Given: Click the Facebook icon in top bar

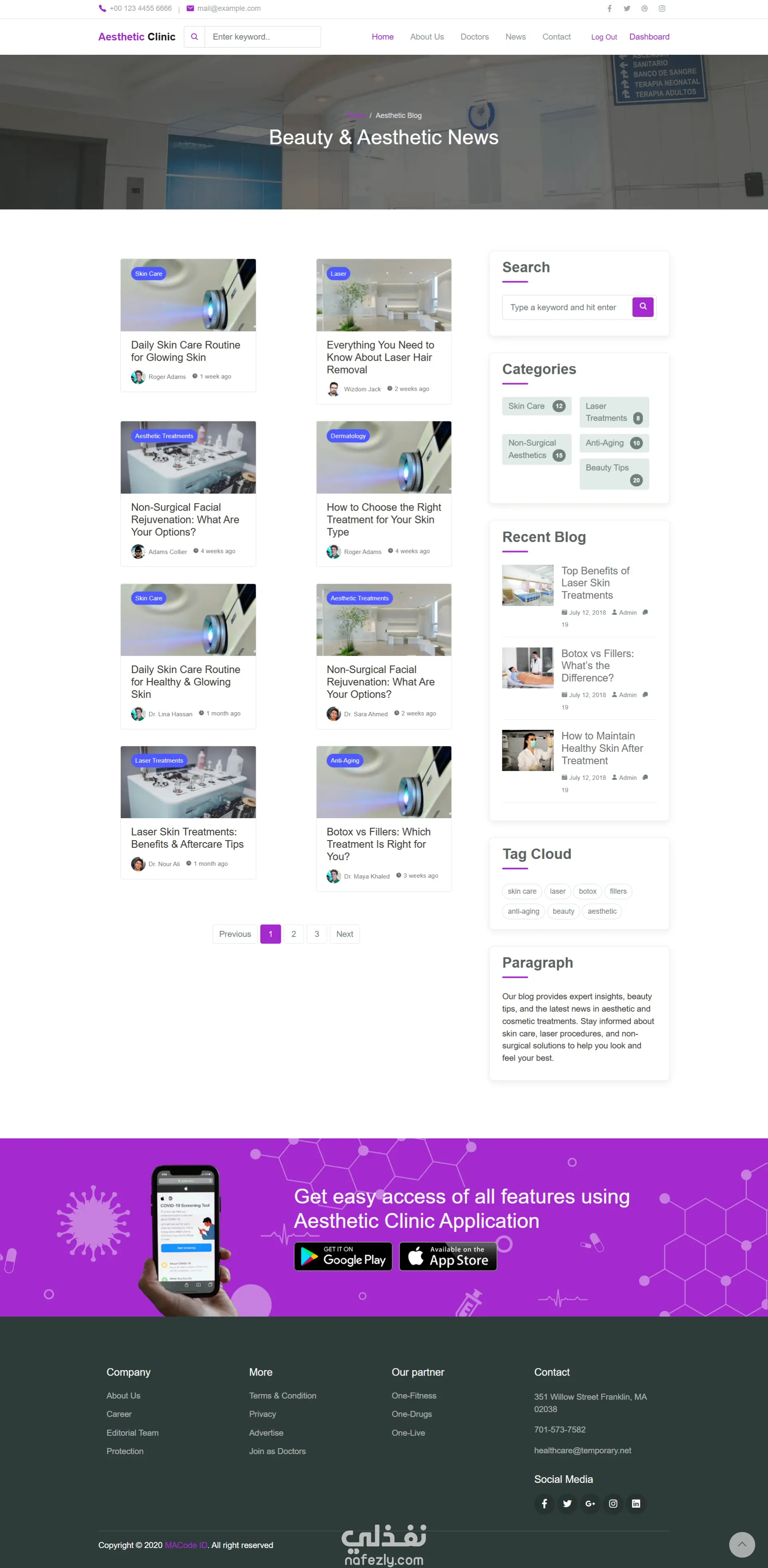Looking at the screenshot, I should [x=609, y=8].
